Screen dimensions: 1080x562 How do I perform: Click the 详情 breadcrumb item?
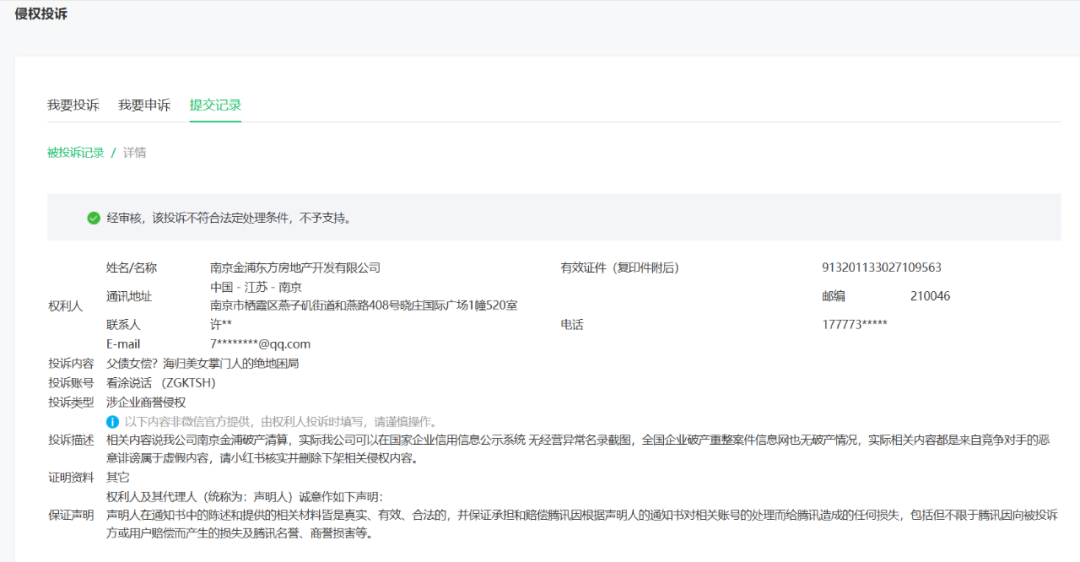click(134, 153)
